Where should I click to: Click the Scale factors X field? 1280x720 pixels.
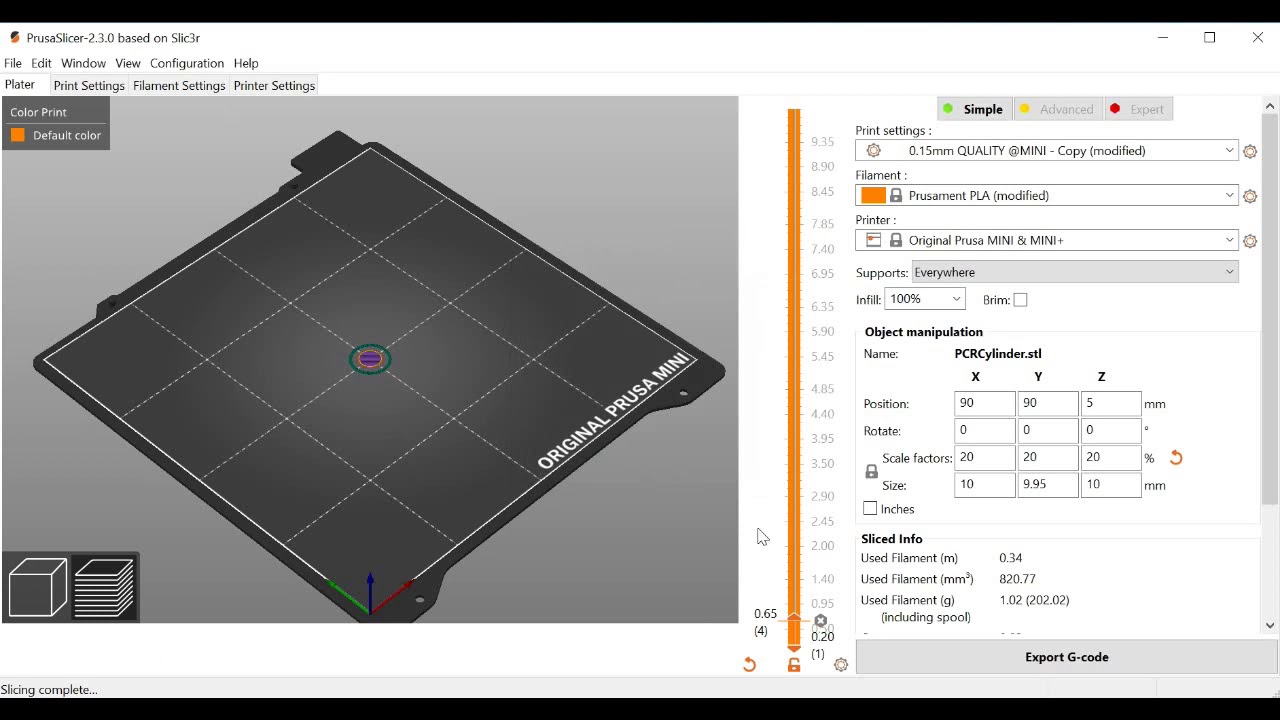[x=985, y=458]
